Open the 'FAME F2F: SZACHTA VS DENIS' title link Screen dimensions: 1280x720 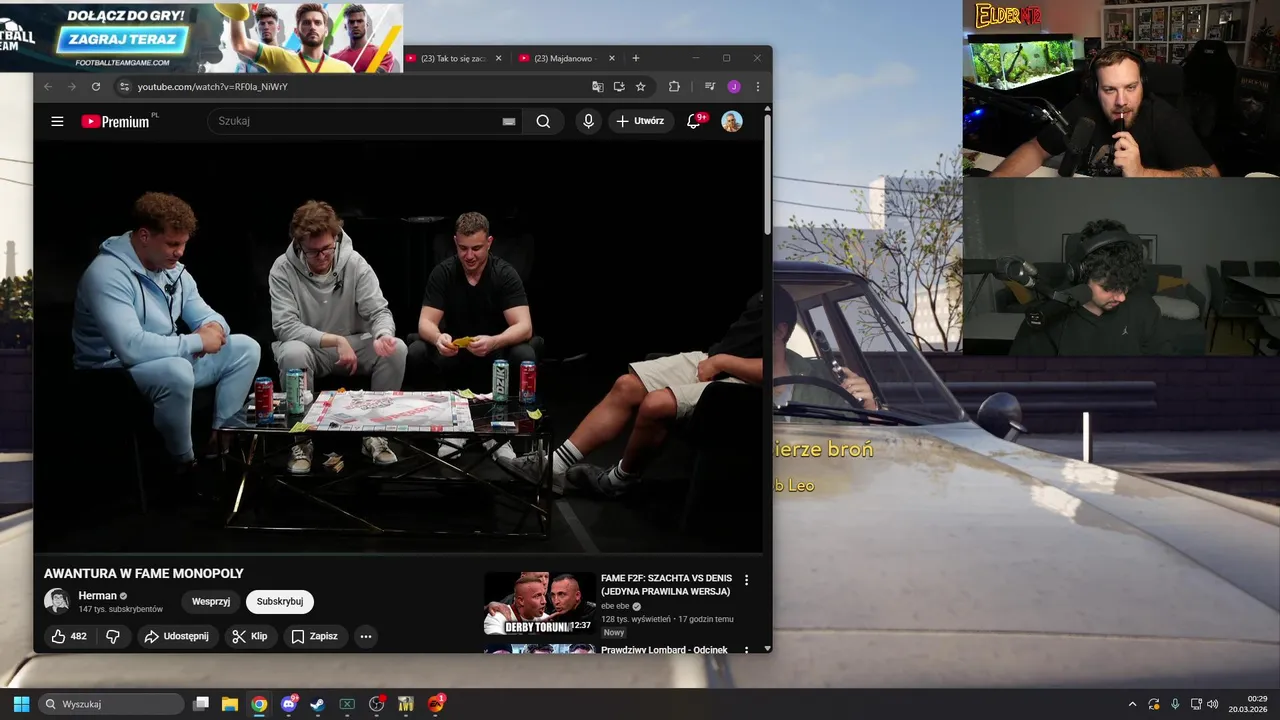coord(666,584)
